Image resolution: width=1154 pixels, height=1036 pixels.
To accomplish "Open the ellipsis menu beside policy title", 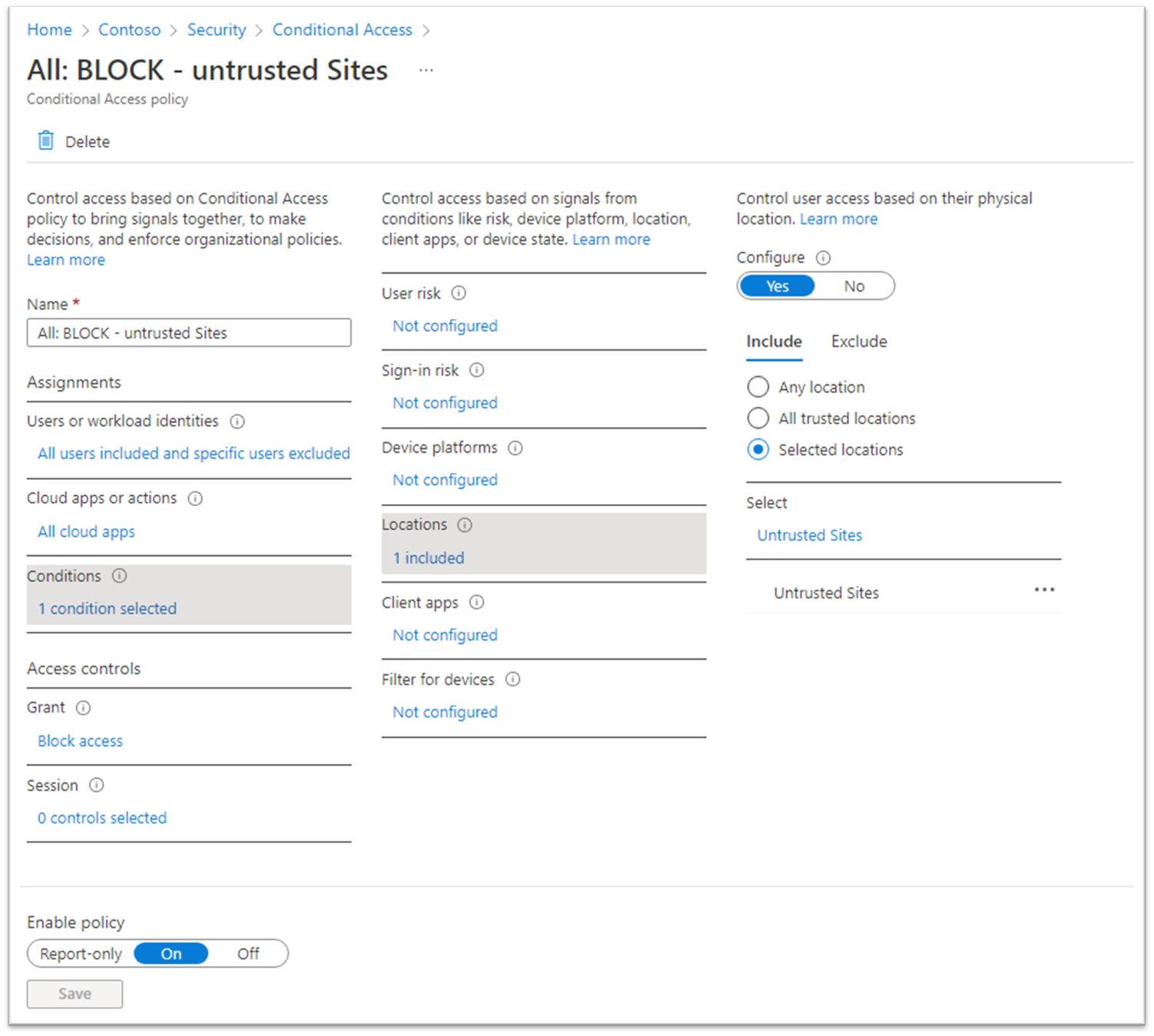I will click(426, 71).
